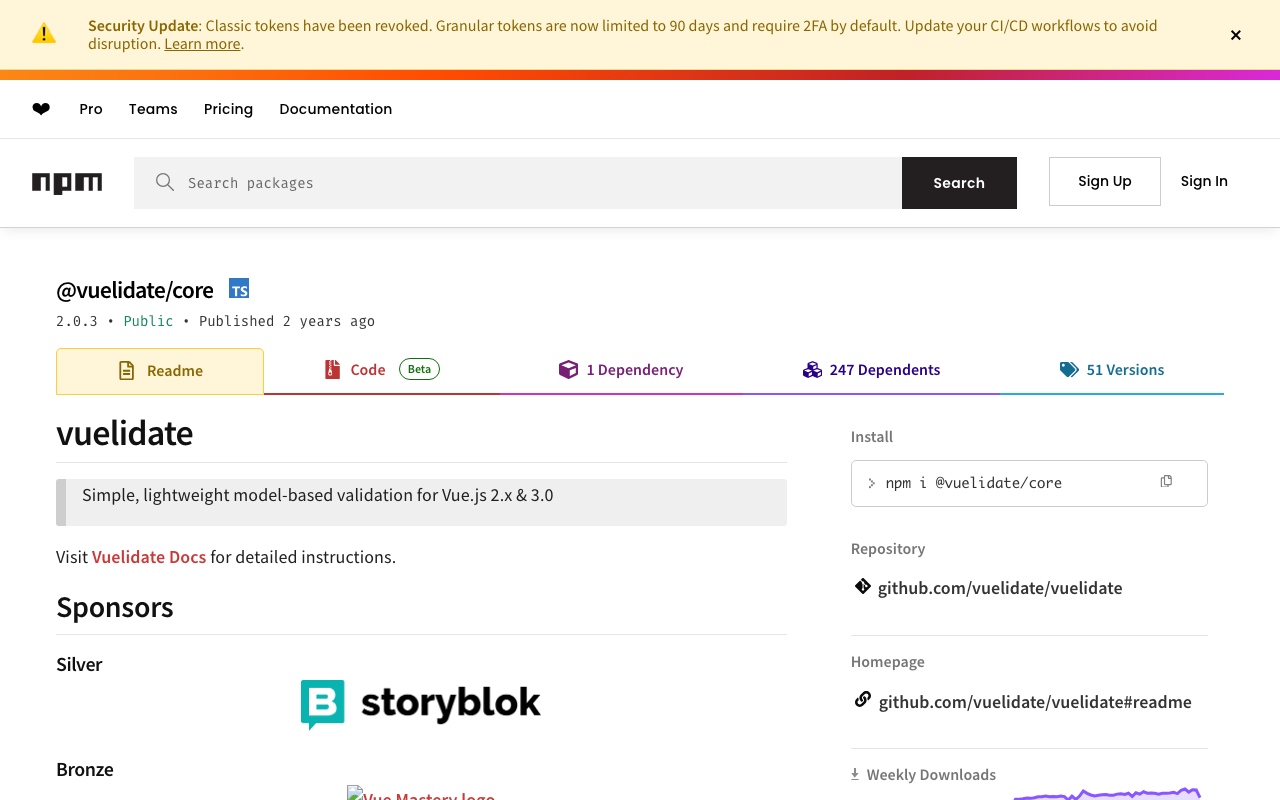Viewport: 1280px width, 800px height.
Task: Click the warning triangle icon in banner
Action: pyautogui.click(x=44, y=34)
